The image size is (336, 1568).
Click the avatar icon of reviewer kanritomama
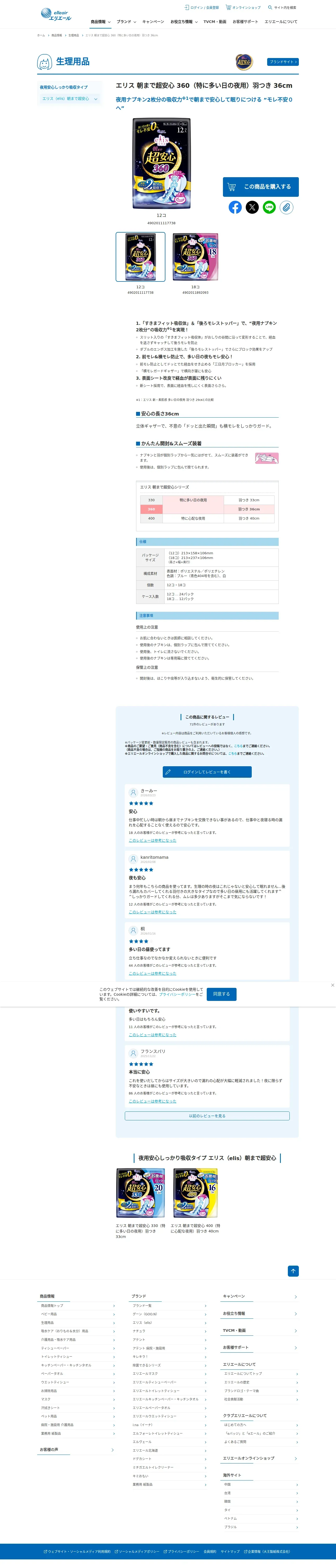point(133,859)
